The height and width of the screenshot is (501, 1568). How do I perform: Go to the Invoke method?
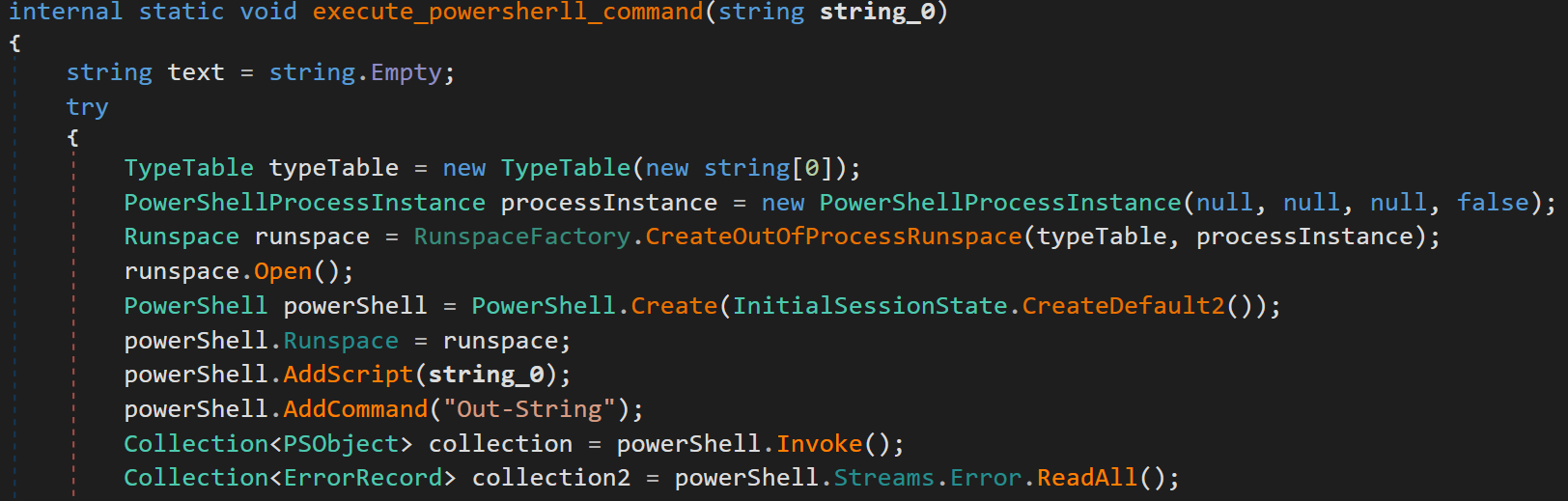click(819, 444)
